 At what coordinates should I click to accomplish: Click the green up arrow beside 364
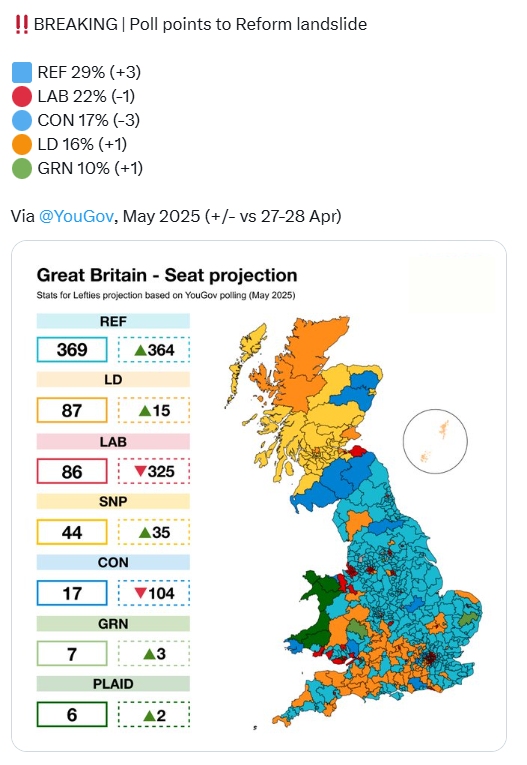(x=141, y=350)
